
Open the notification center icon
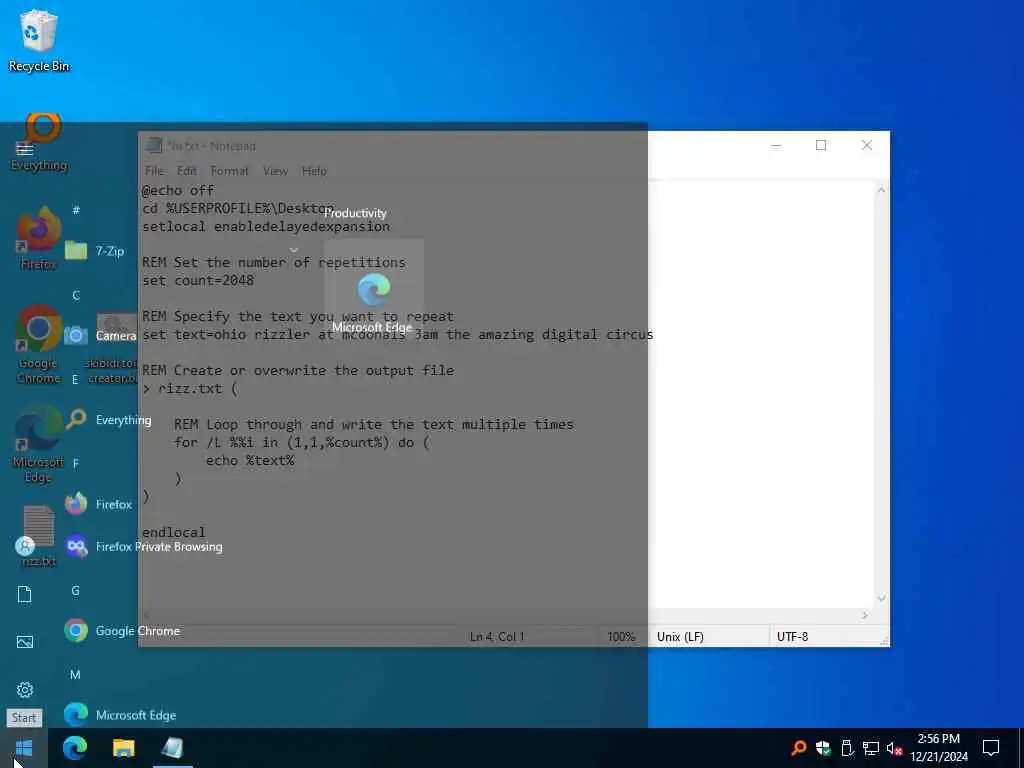pos(991,748)
